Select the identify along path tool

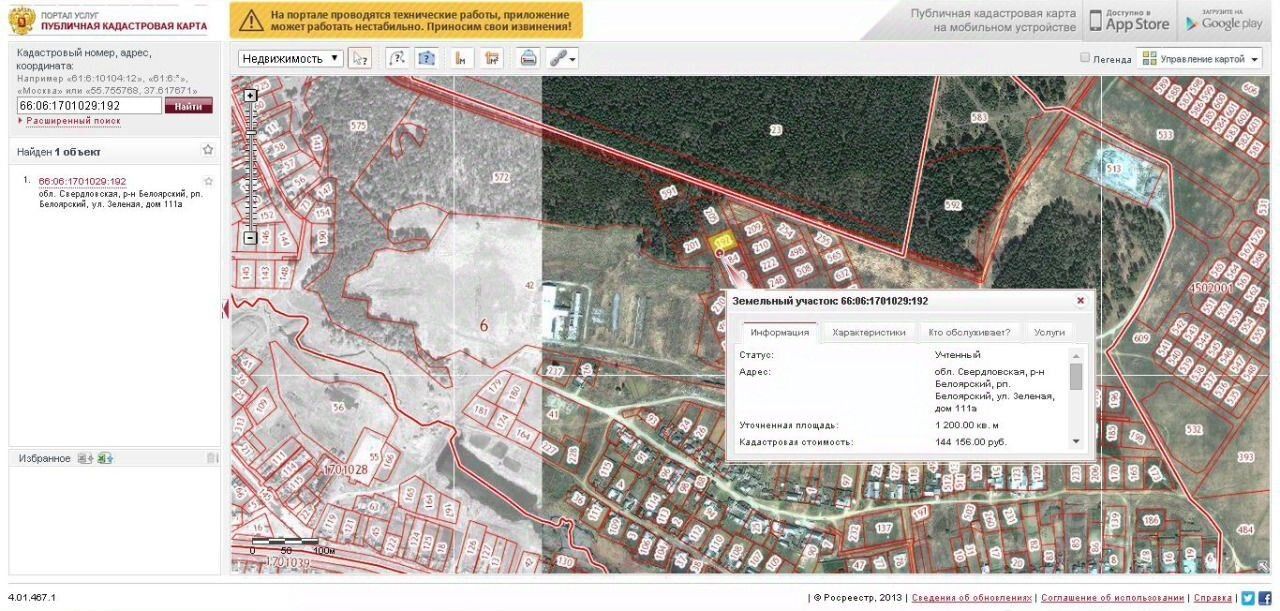tap(397, 58)
